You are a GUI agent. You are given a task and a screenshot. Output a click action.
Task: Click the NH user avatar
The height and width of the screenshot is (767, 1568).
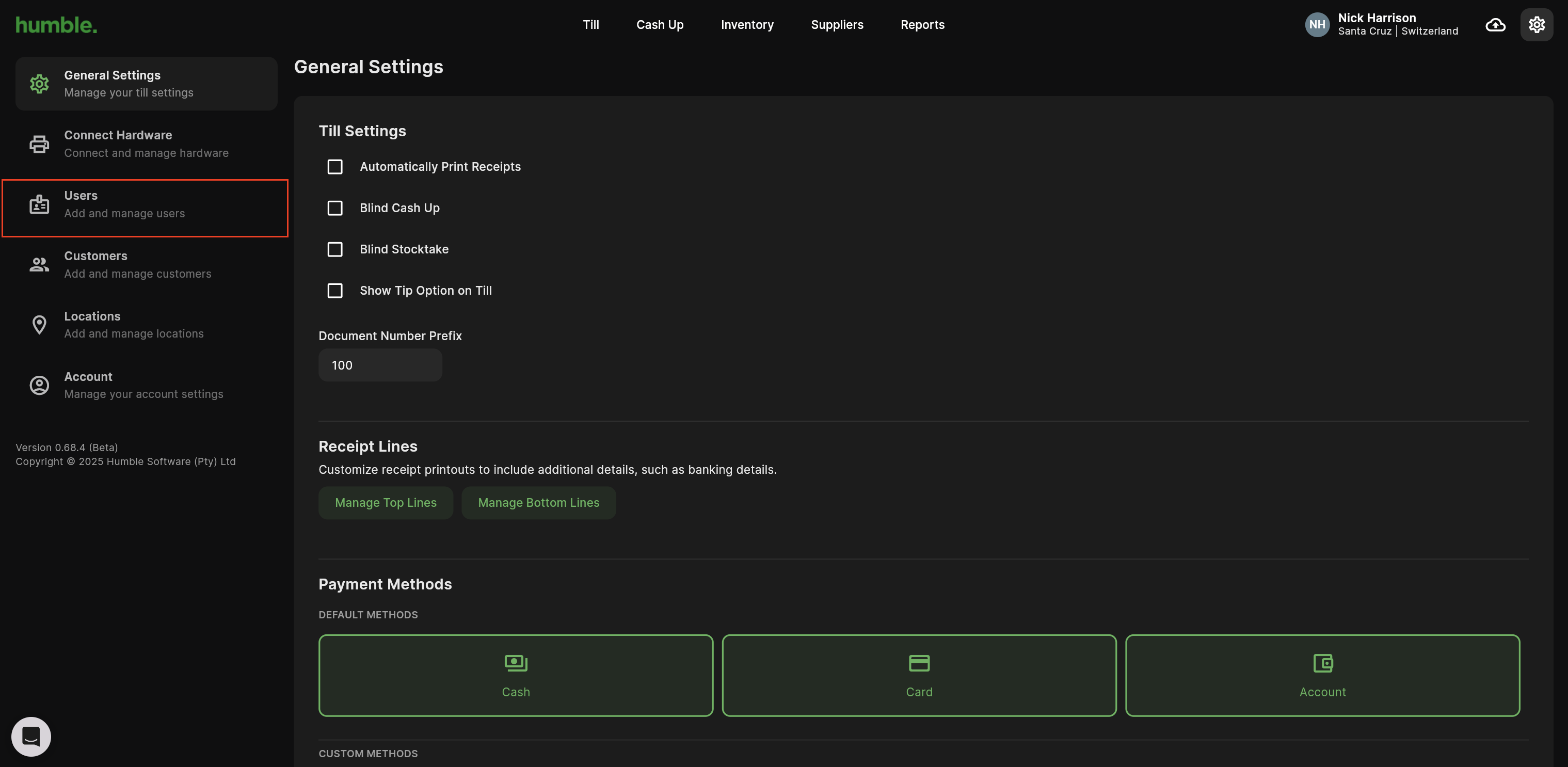1317,25
